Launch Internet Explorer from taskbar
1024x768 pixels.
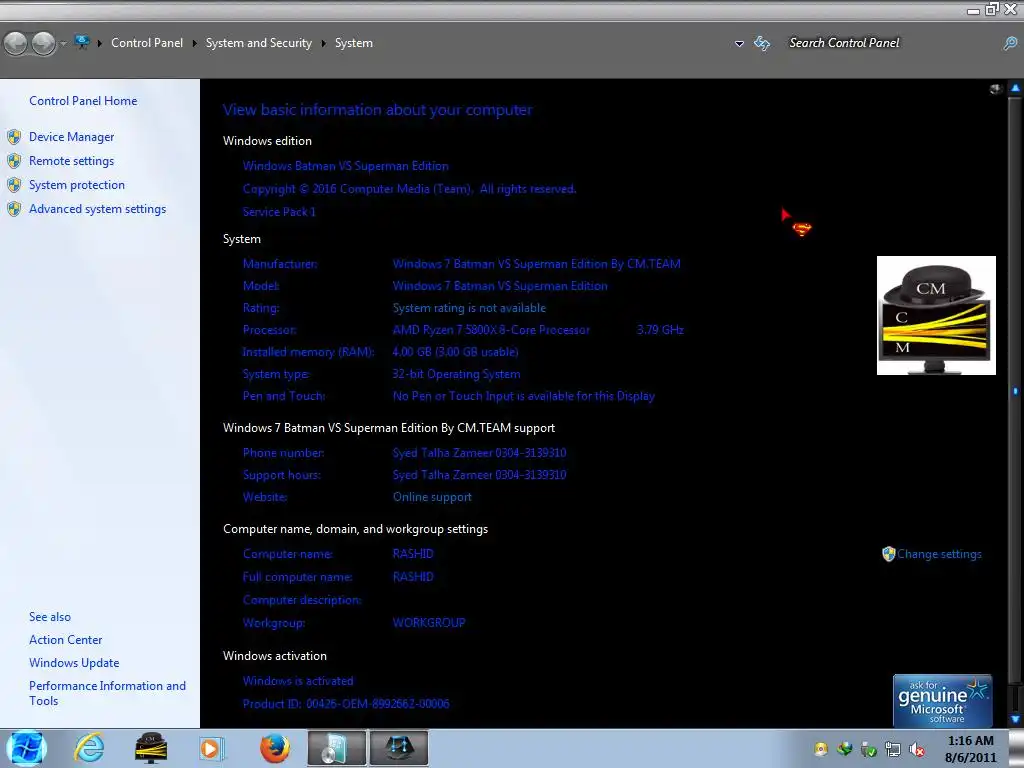[89, 748]
